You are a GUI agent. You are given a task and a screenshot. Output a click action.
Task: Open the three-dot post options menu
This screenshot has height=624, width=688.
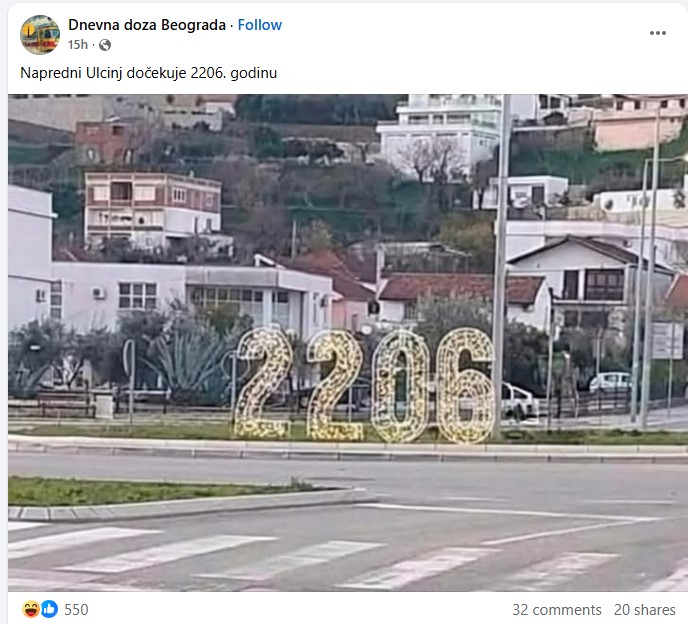[x=657, y=33]
